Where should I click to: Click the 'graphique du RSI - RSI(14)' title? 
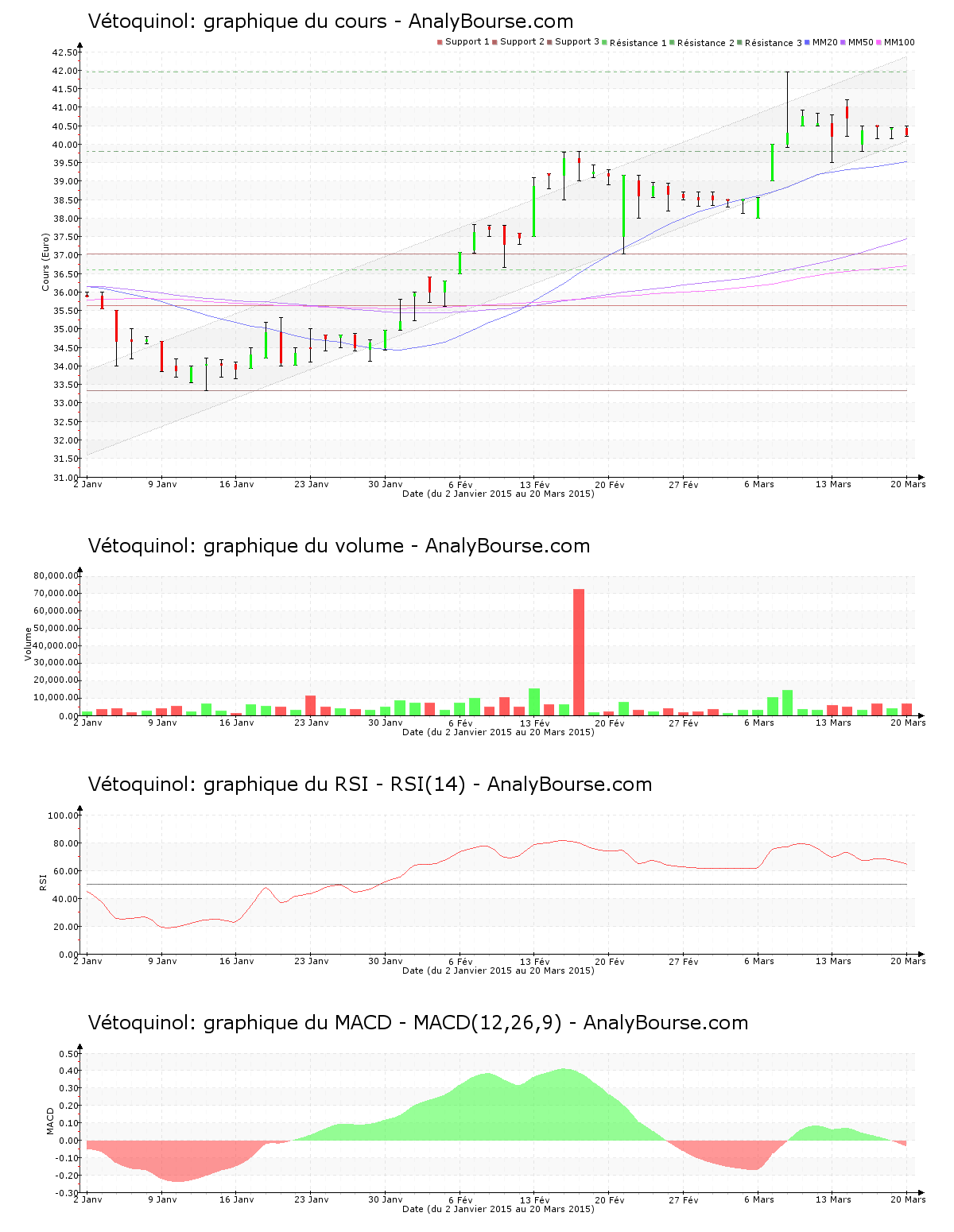click(370, 785)
